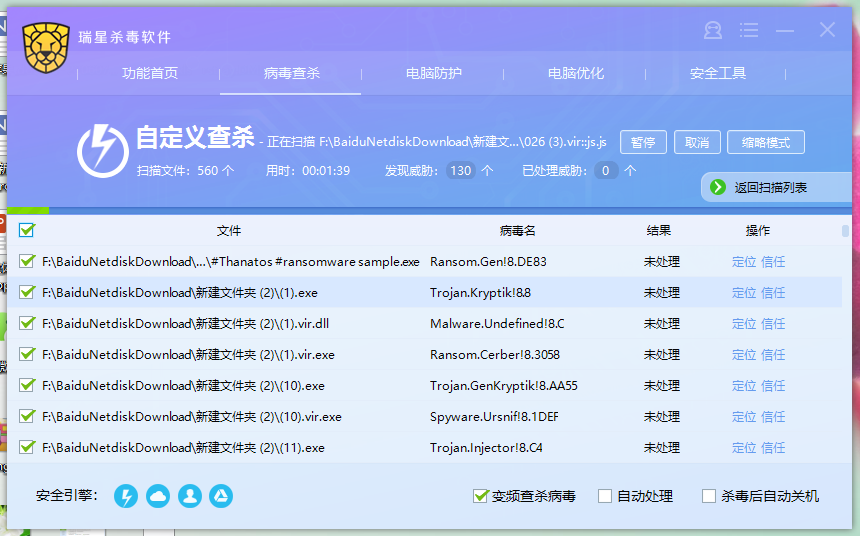860x536 pixels.
Task: Uncheck the Thanatos ransomware sample.exe row
Action: coord(27,262)
